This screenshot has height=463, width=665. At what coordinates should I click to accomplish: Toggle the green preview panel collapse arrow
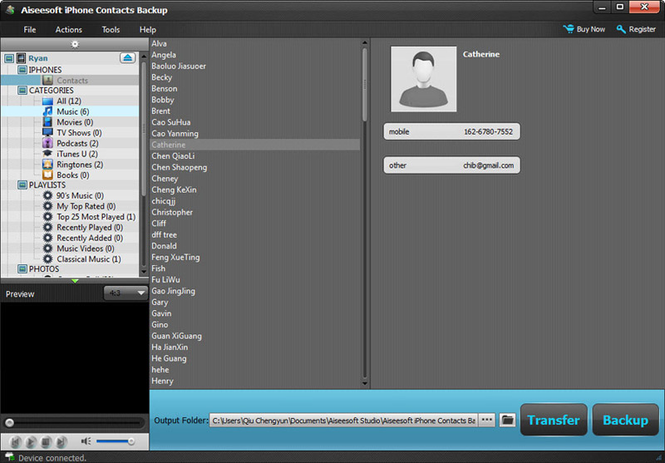click(x=75, y=281)
